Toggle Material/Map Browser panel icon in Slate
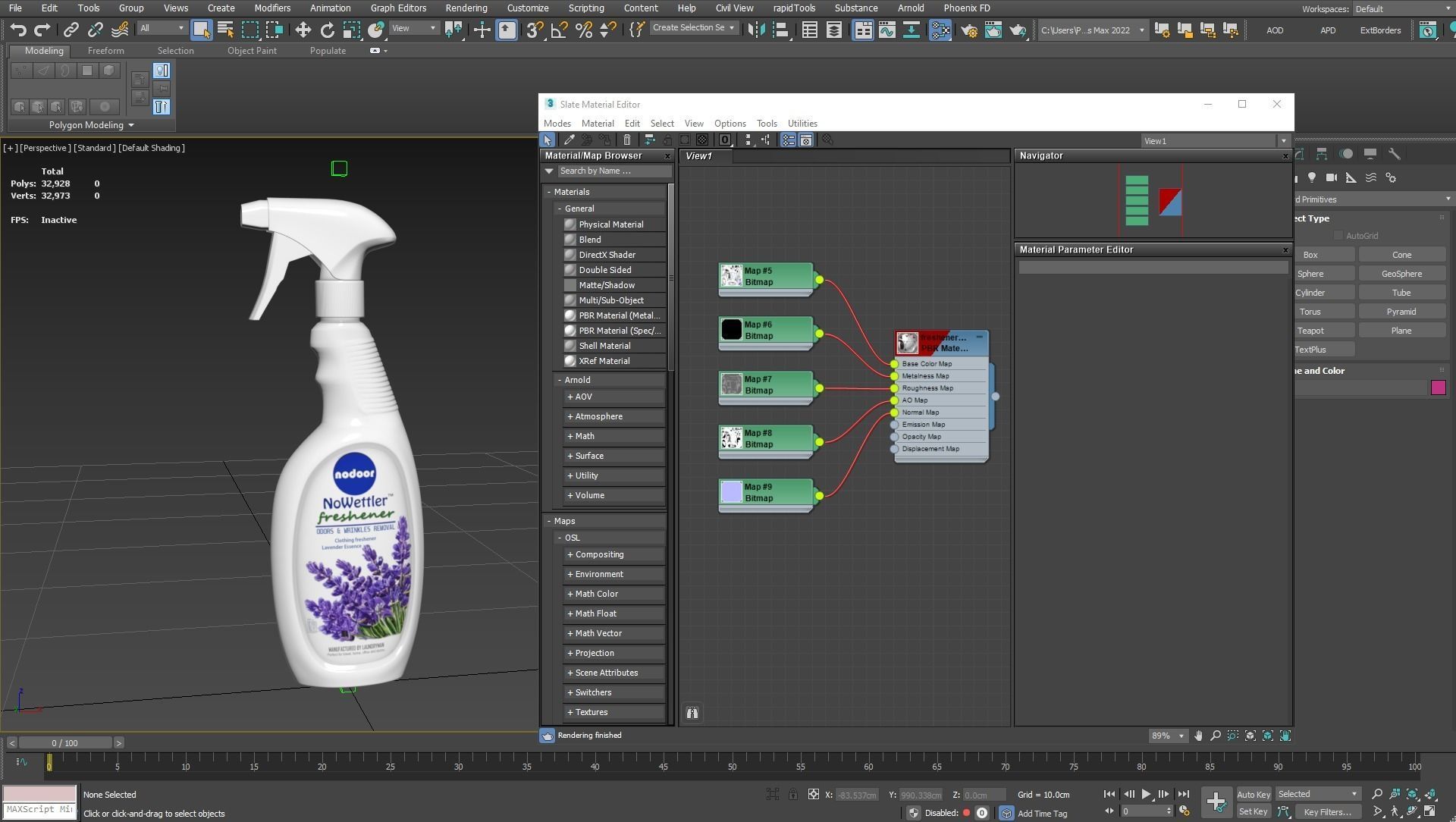The image size is (1456, 822). point(789,140)
